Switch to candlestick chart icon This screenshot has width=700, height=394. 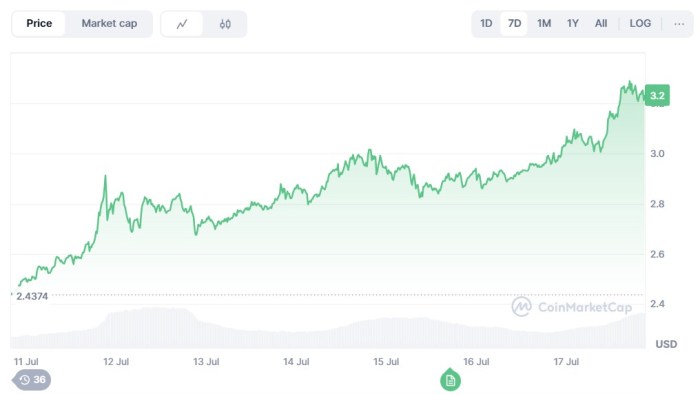click(225, 24)
